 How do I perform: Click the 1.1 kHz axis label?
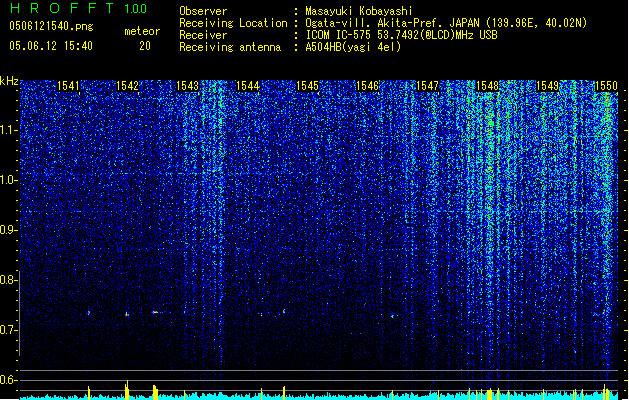pos(9,130)
